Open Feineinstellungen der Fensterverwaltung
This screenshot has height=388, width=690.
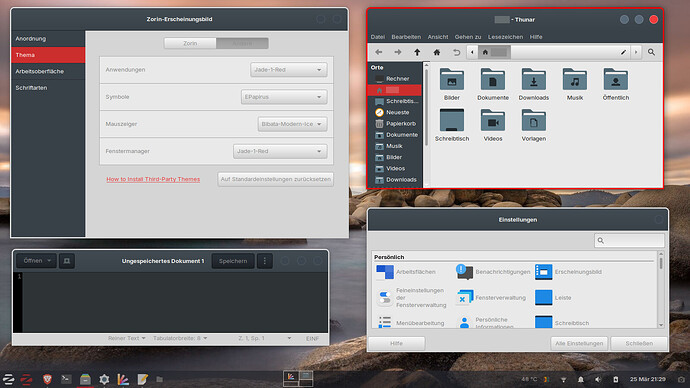(411, 297)
